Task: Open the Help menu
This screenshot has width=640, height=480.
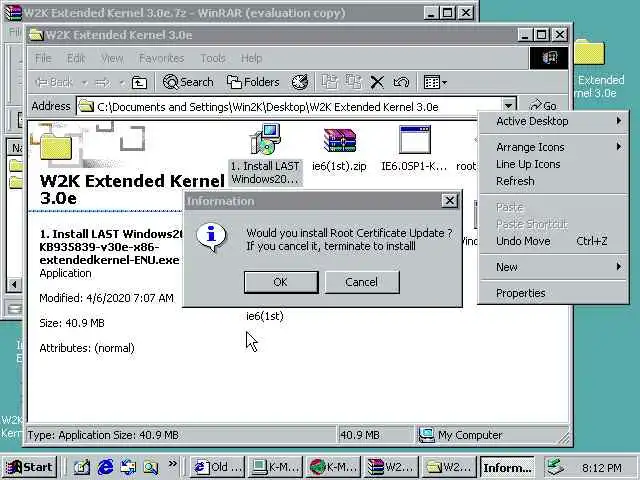Action: click(x=251, y=58)
